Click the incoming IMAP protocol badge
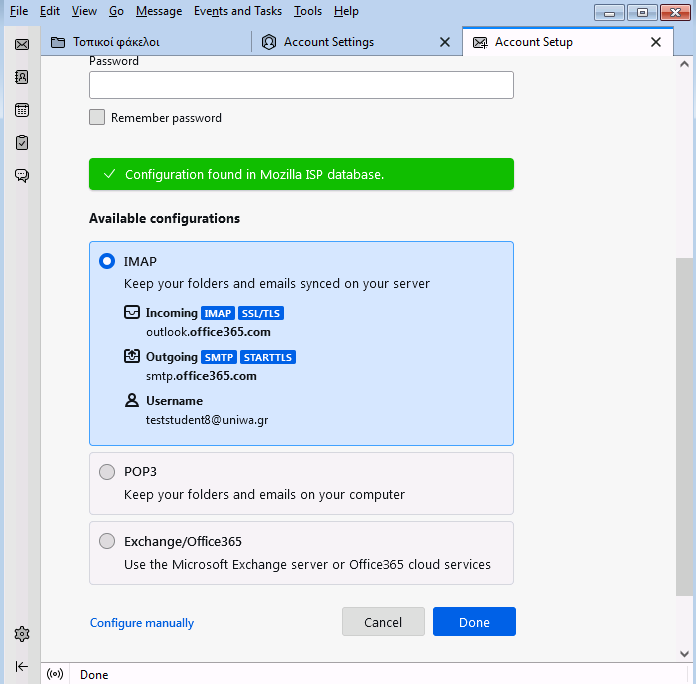Screen dimensions: 696x684 point(218,313)
